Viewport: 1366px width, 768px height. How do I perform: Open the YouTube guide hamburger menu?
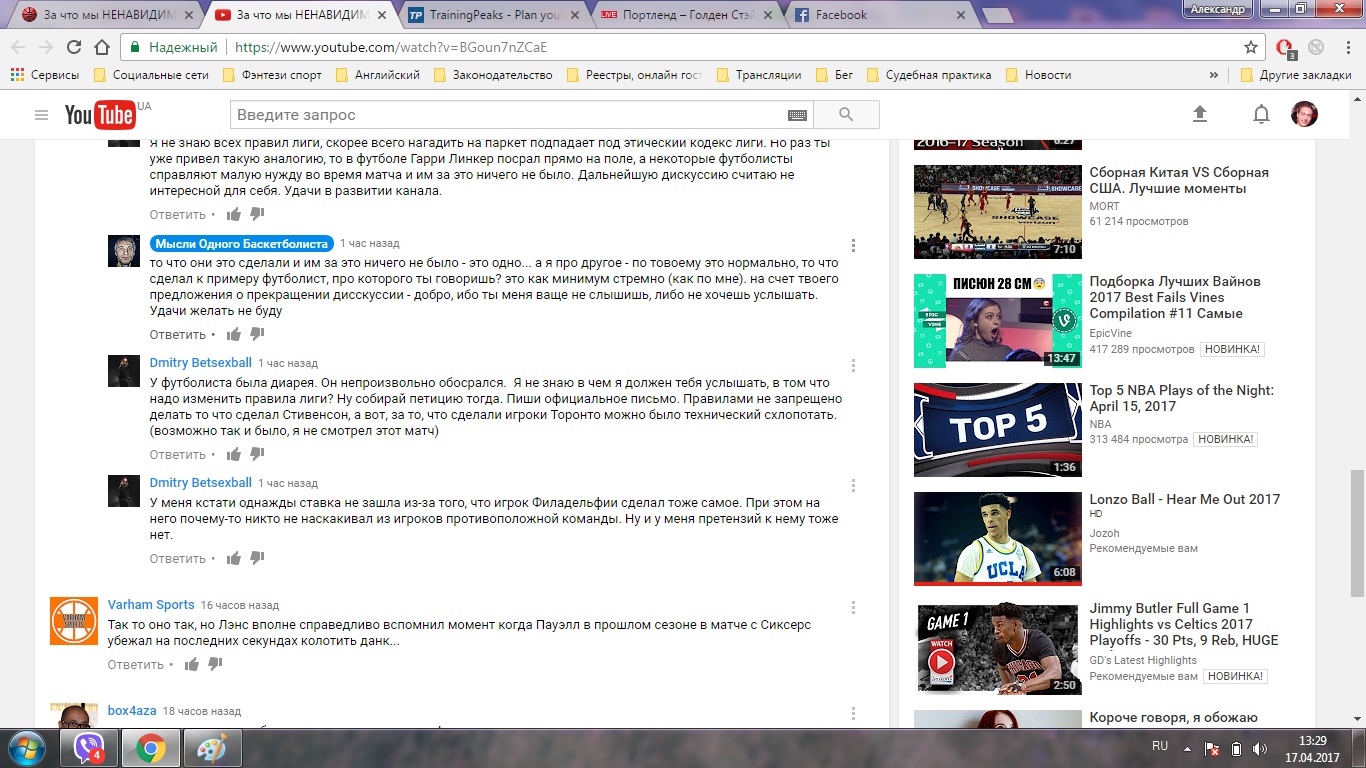pos(41,115)
